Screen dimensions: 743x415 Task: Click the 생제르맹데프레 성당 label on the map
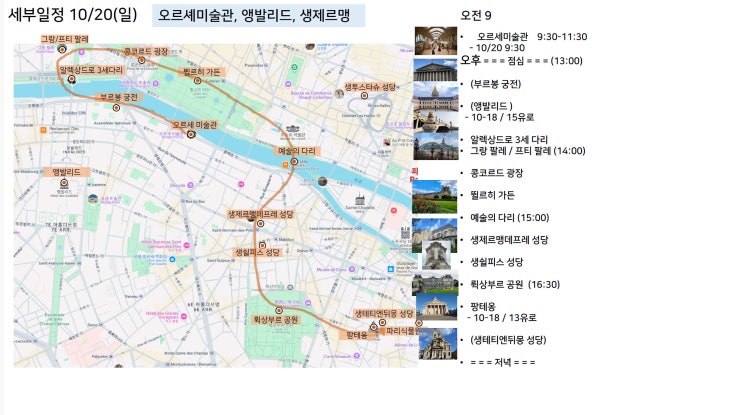click(x=261, y=214)
